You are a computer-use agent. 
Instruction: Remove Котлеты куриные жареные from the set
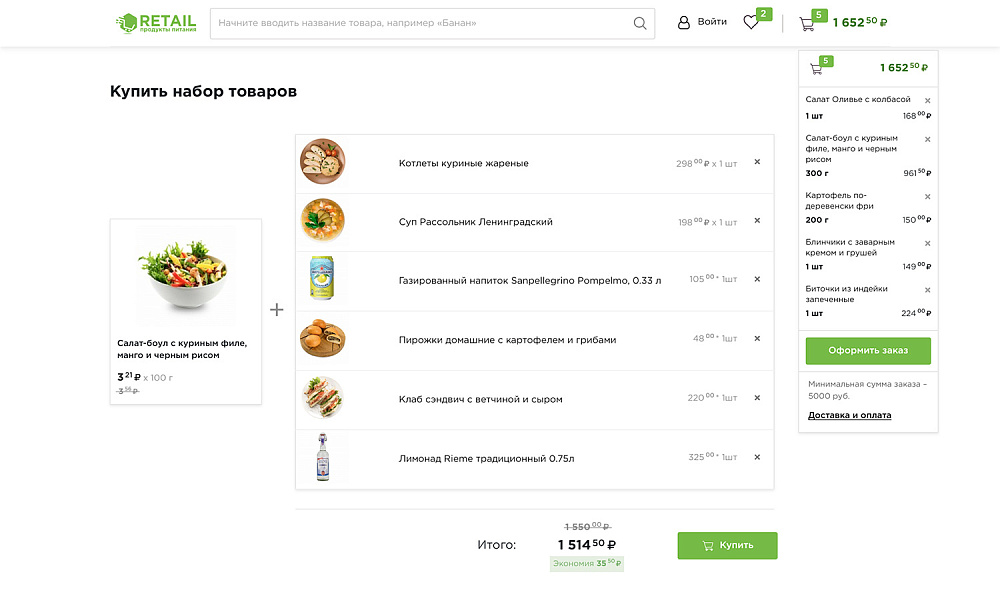(757, 162)
